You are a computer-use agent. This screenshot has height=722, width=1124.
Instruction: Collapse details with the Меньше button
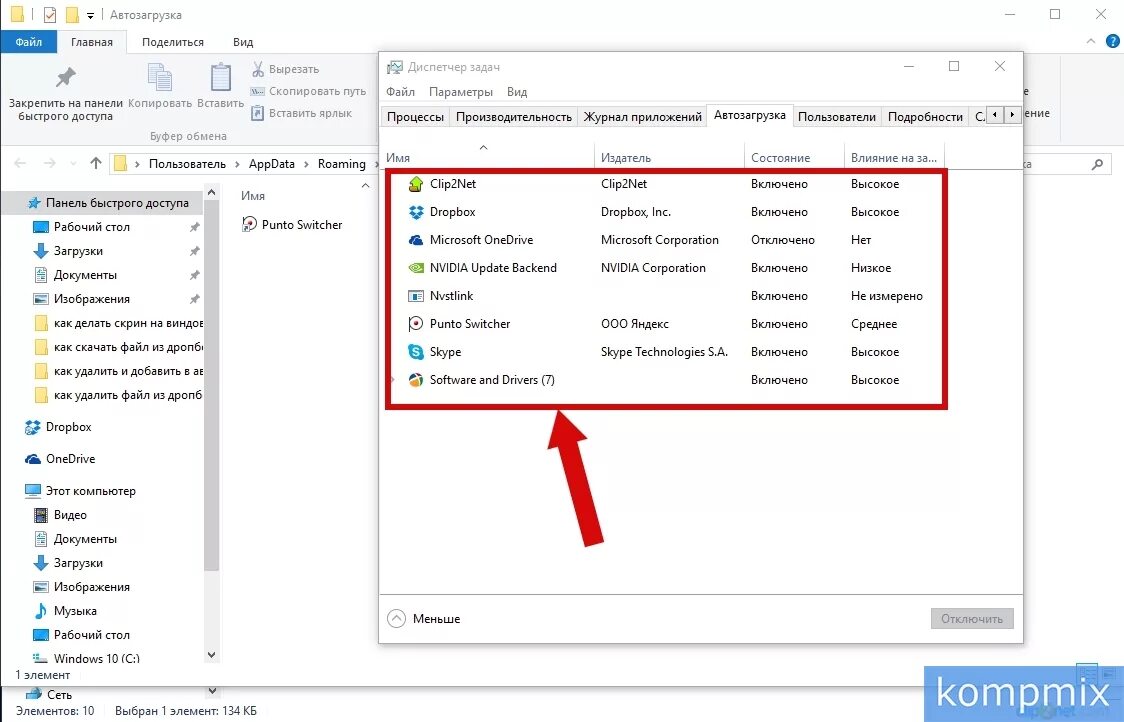tap(428, 618)
